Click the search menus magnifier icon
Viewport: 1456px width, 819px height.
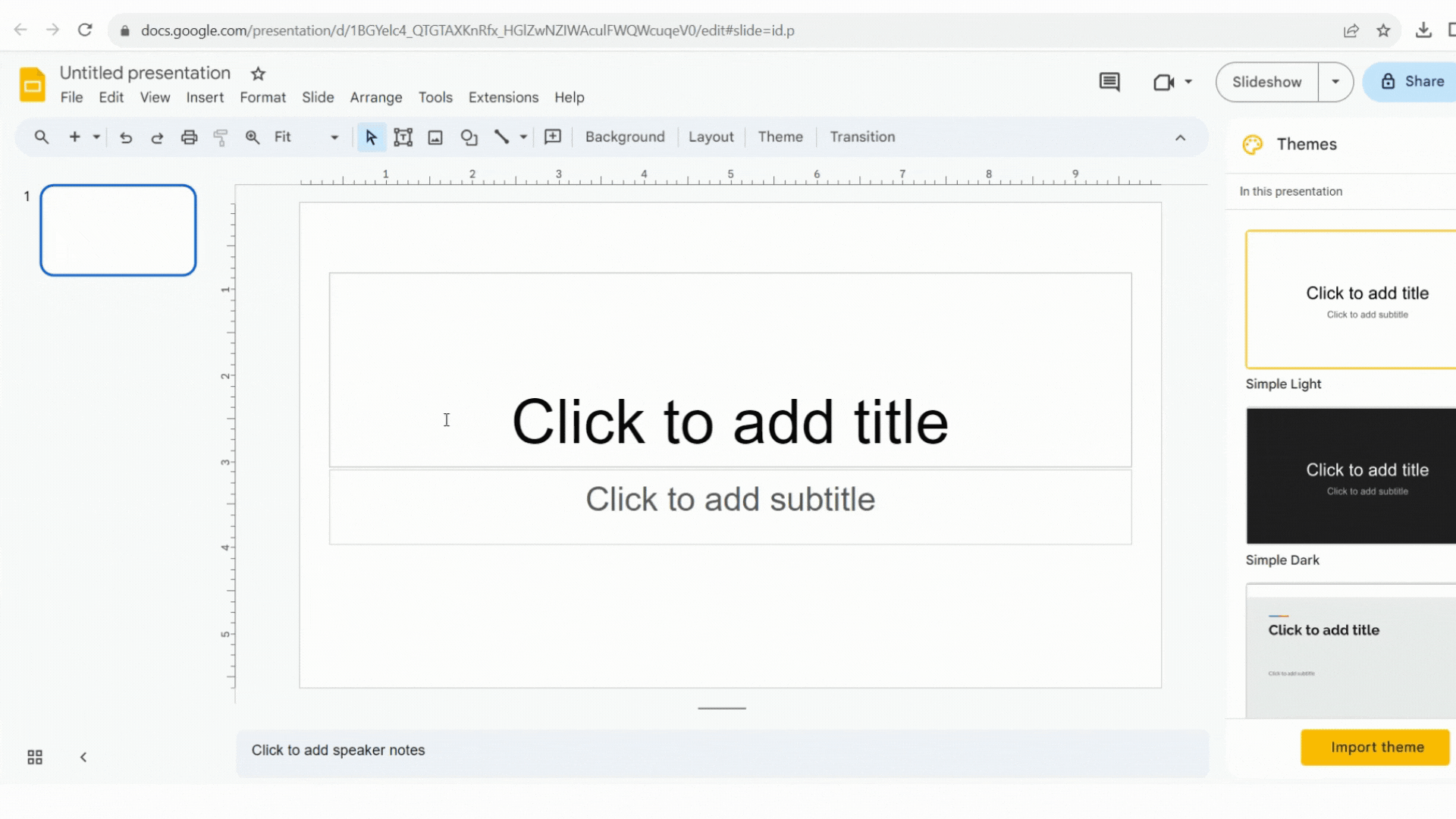(x=42, y=137)
